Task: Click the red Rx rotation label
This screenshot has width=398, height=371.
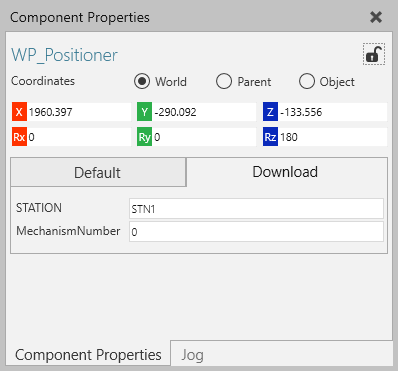Action: click(x=19, y=137)
